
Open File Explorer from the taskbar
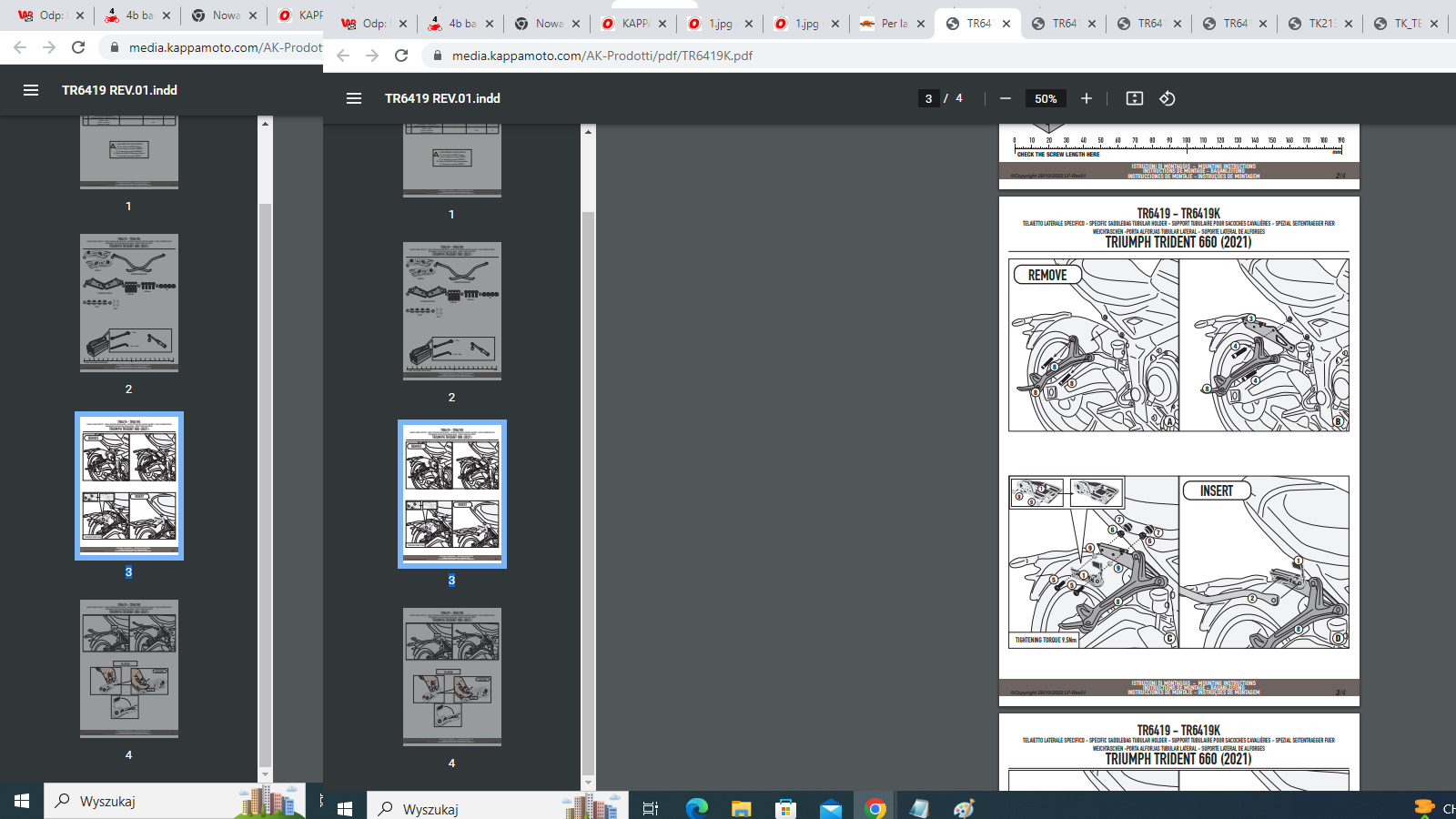pyautogui.click(x=741, y=808)
